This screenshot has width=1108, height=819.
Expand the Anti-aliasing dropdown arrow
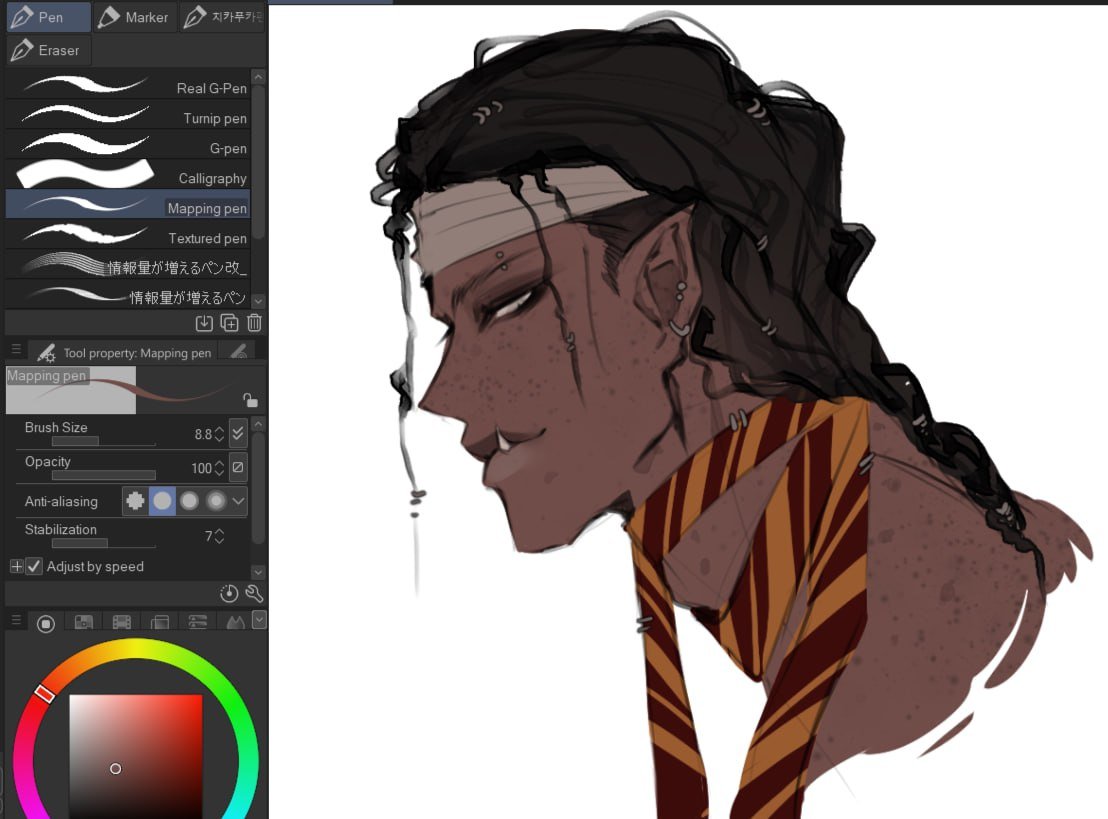tap(239, 501)
